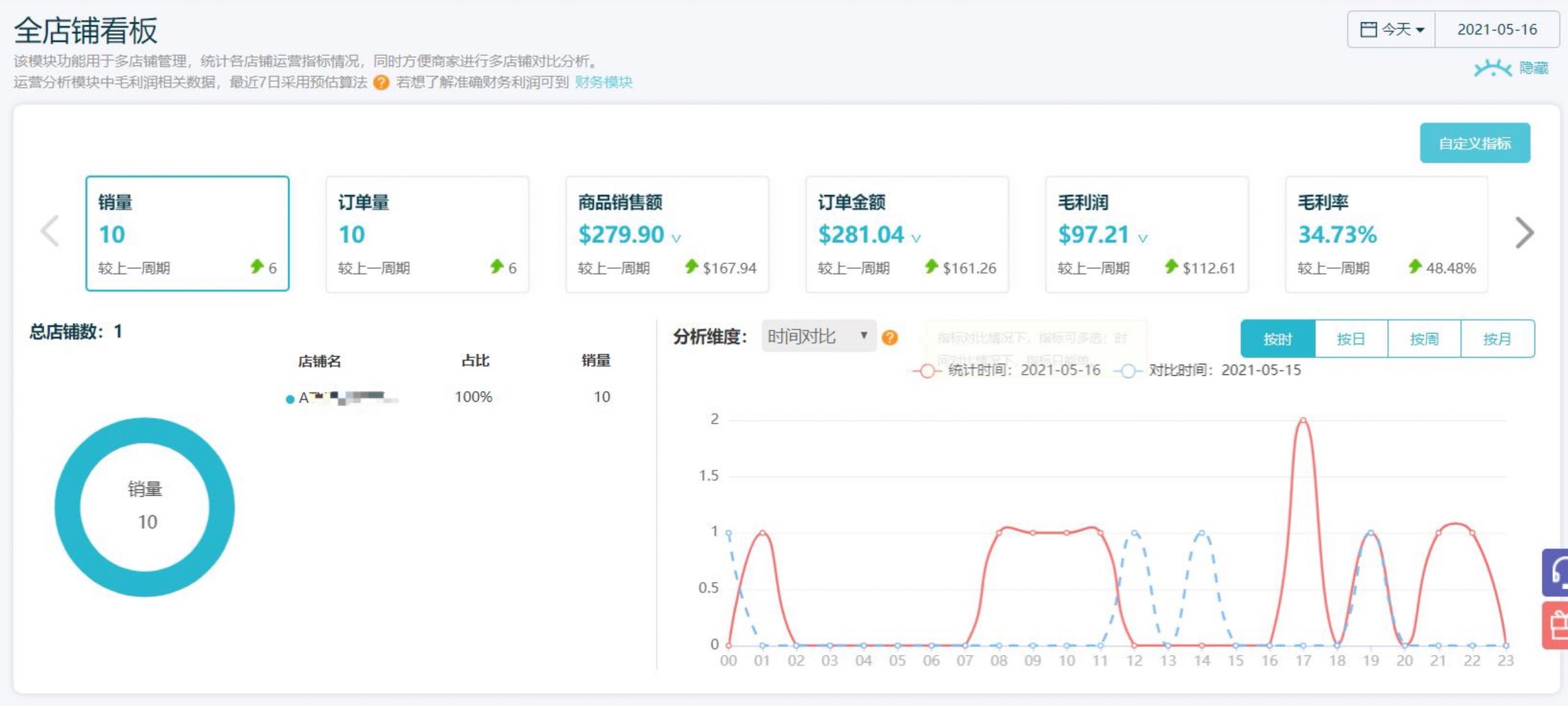Open the 财务模块 link
This screenshot has height=706, width=1568.
603,82
